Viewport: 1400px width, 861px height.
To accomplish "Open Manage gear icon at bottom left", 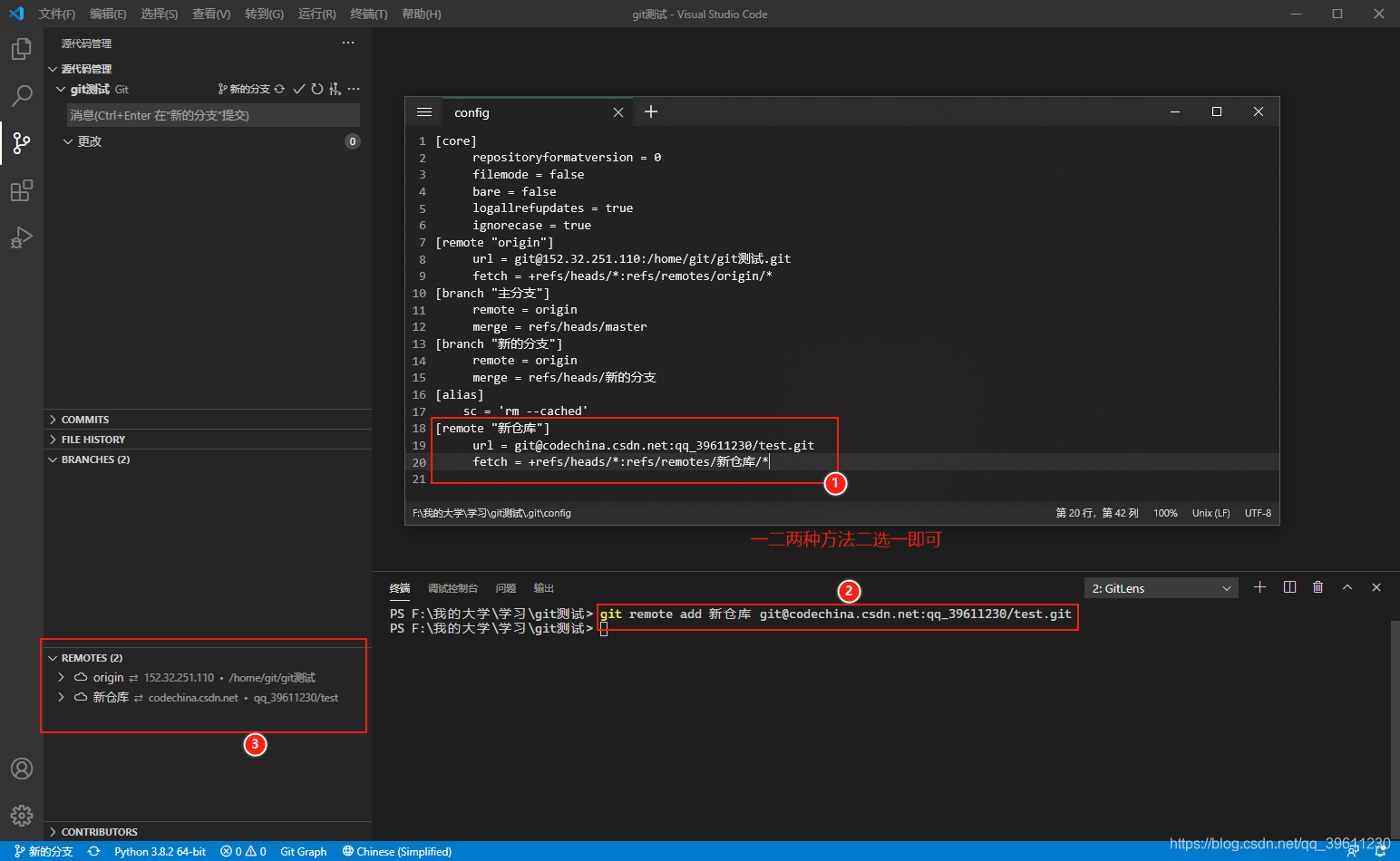I will [21, 815].
